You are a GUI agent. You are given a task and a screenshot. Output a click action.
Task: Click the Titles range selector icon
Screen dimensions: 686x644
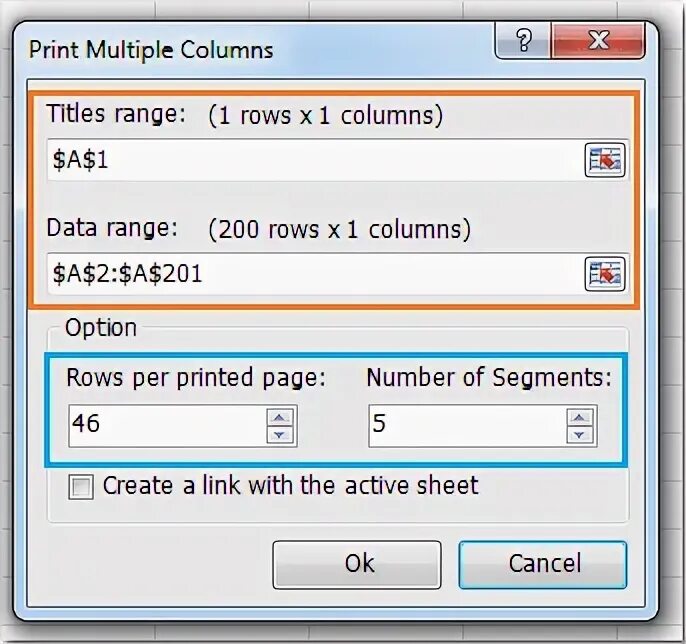605,160
